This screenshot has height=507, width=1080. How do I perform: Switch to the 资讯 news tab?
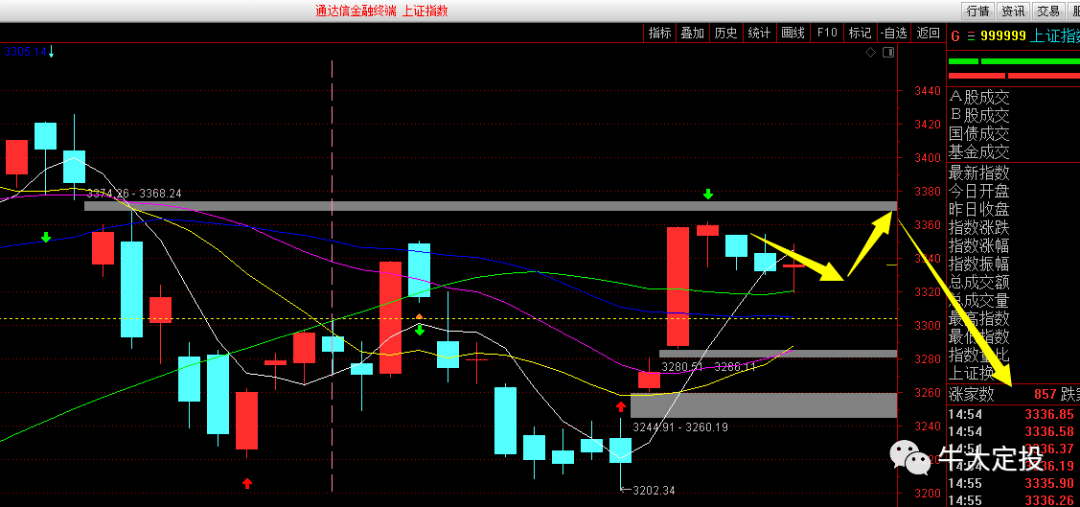(x=1013, y=11)
